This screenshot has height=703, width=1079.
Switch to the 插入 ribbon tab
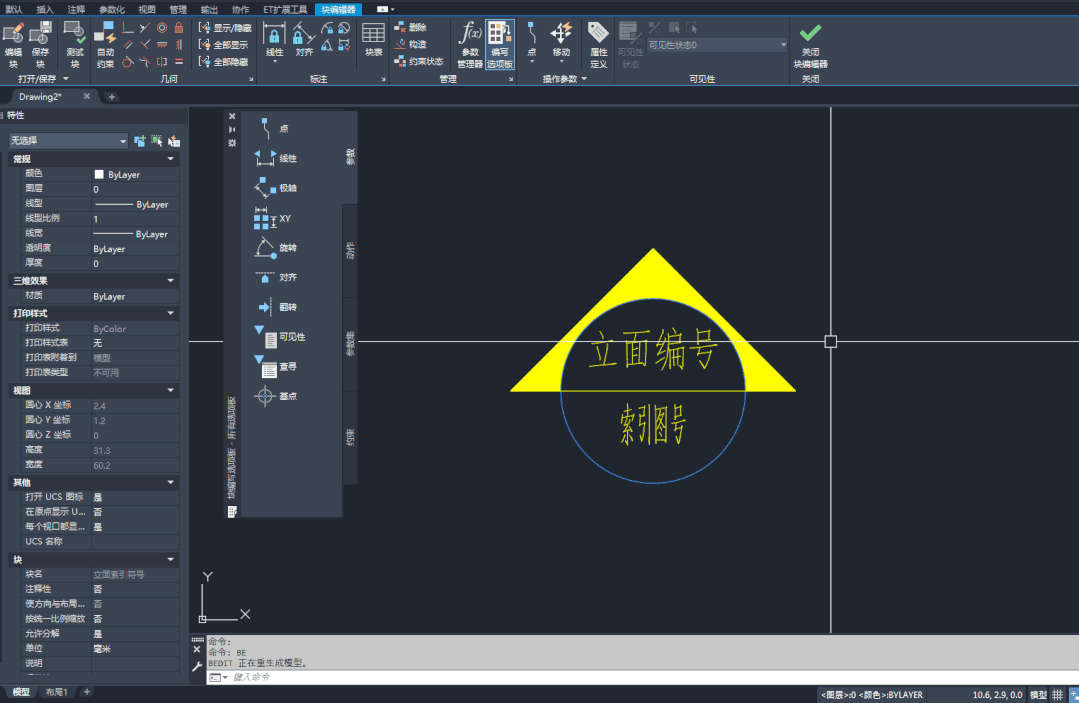click(45, 9)
